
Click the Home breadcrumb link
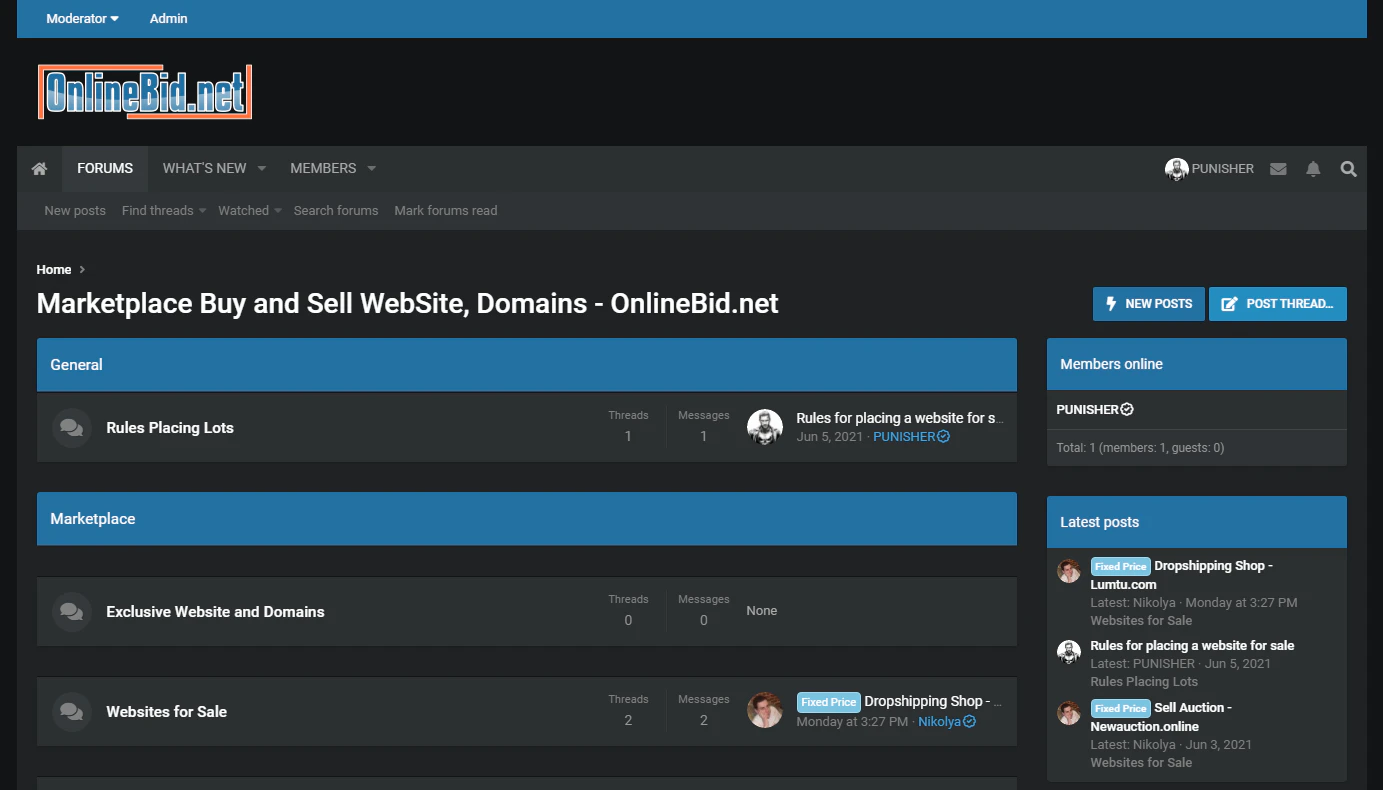(54, 270)
